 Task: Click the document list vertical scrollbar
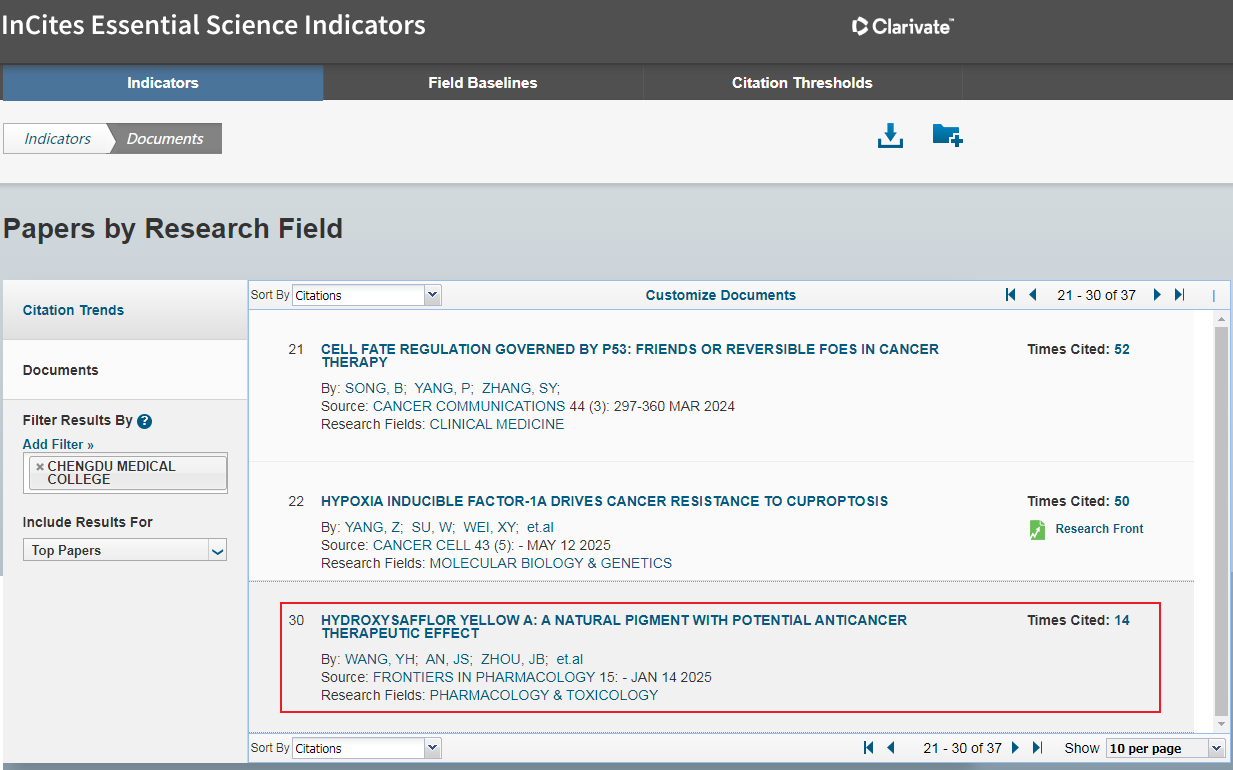click(1221, 520)
